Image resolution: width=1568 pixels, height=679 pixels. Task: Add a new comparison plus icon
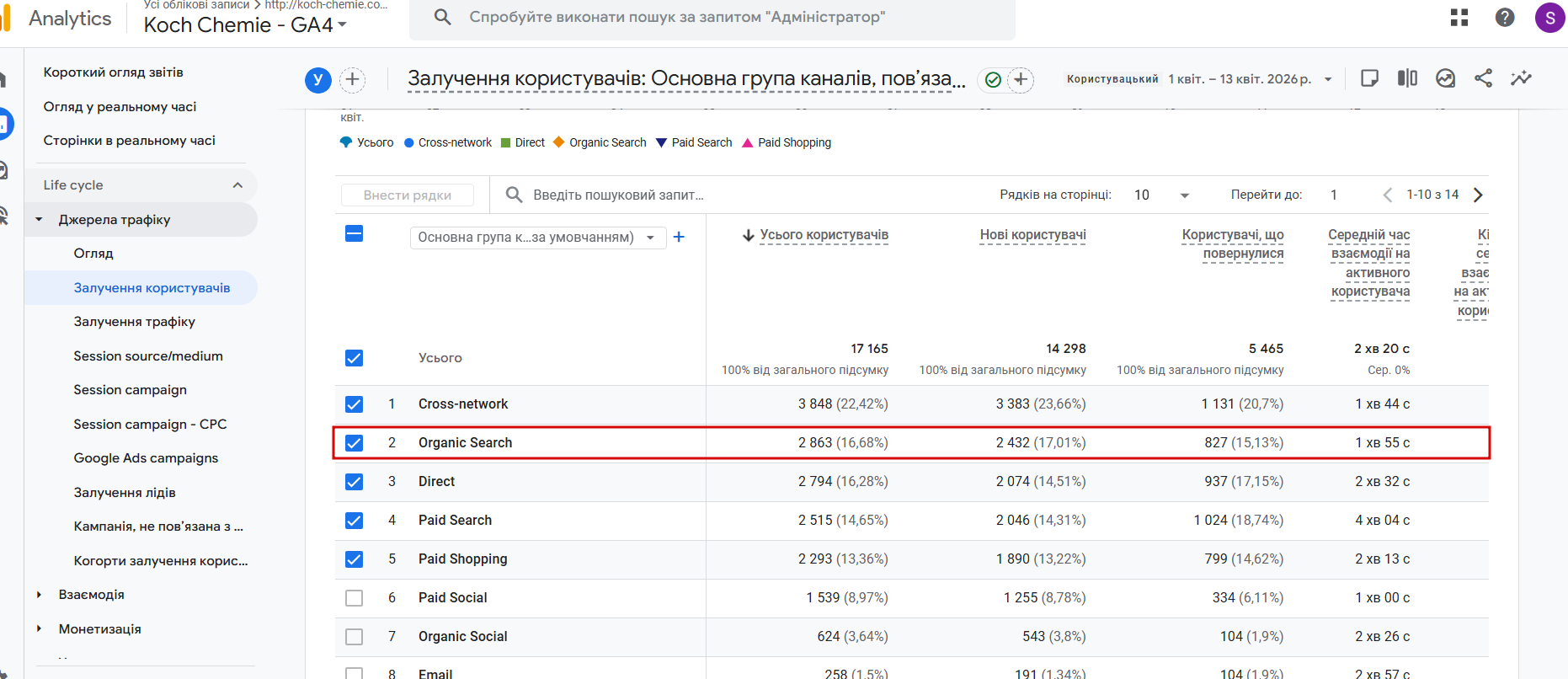[353, 80]
